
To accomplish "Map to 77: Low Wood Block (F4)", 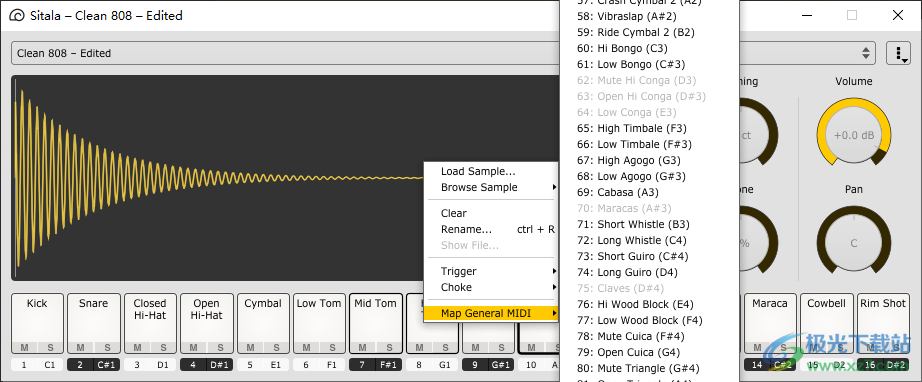I will click(649, 320).
